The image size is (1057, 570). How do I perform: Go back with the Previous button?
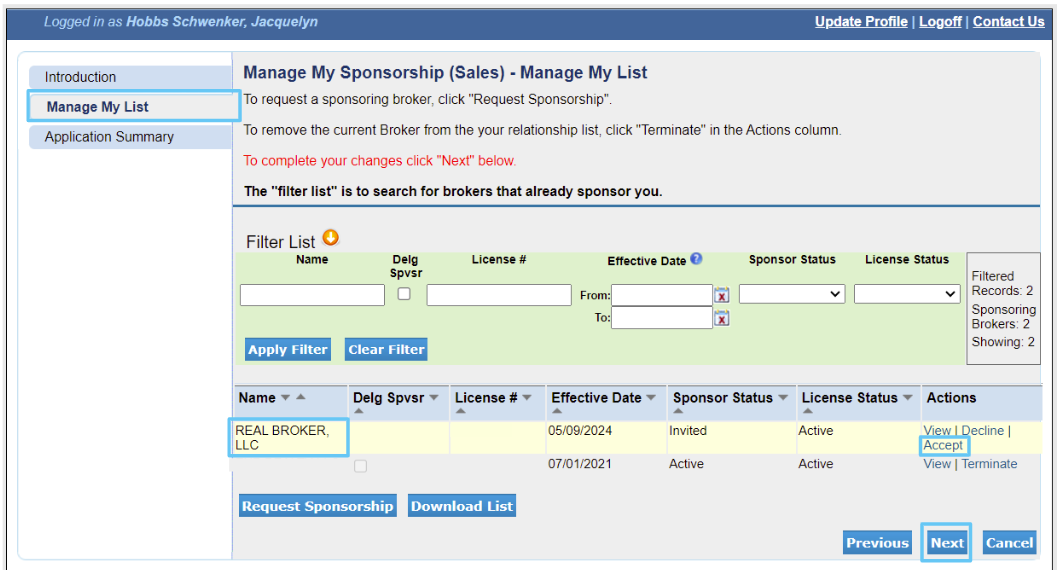coord(877,542)
